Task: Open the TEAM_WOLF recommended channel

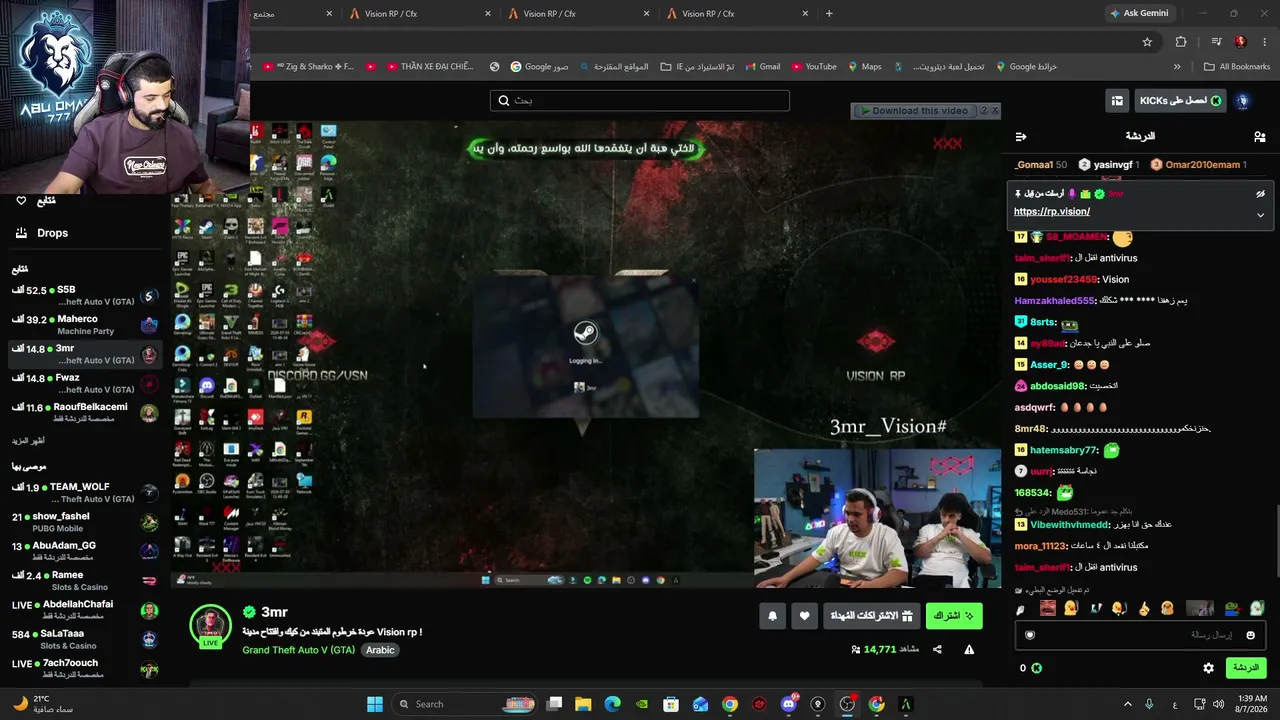Action: [83, 493]
